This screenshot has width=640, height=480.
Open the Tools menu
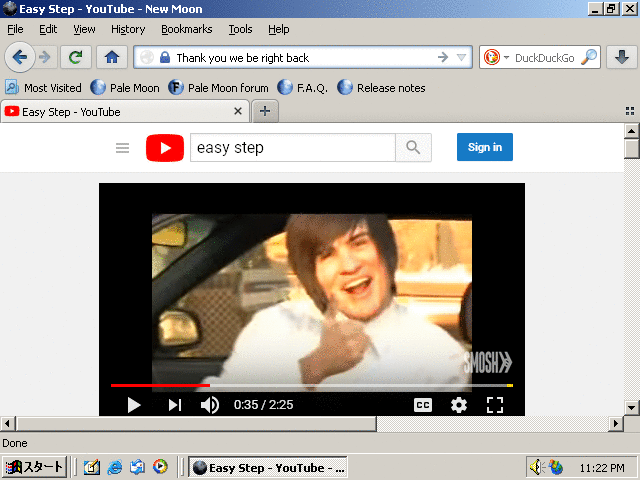[240, 29]
